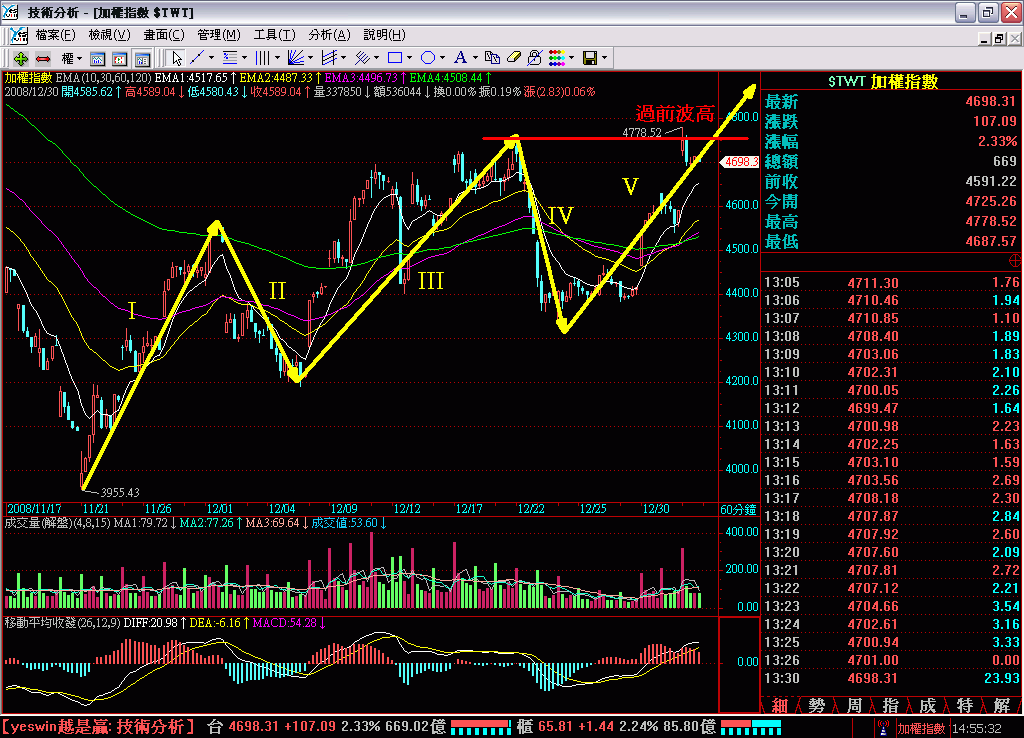
Task: Open the color palette dots icon
Action: (x=556, y=58)
